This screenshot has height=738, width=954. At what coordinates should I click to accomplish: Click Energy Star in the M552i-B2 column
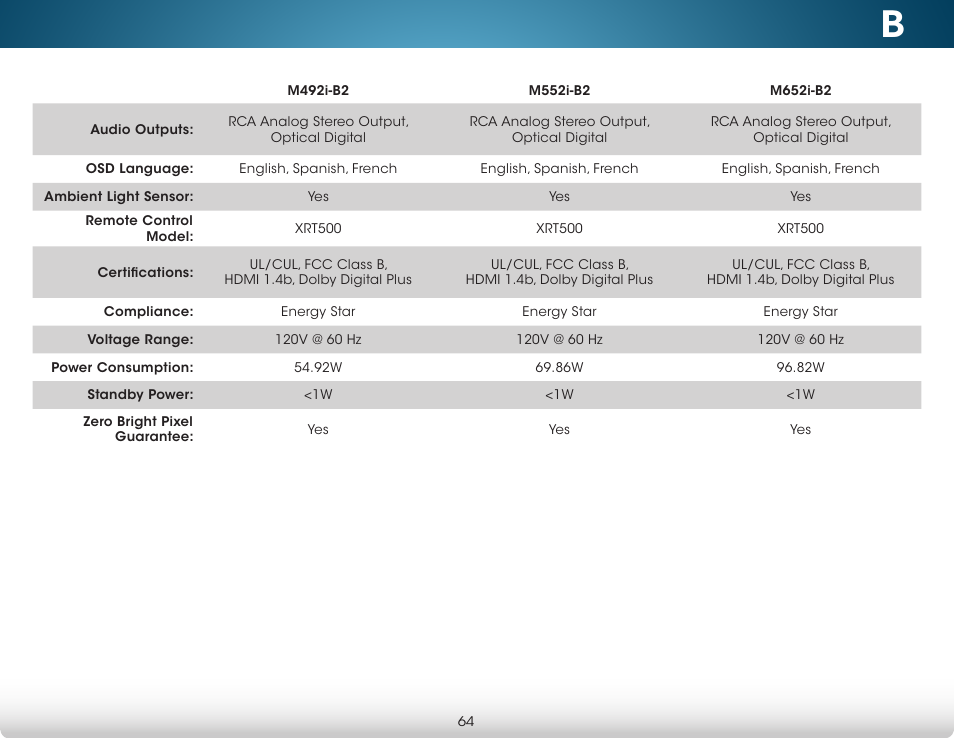[x=559, y=312]
